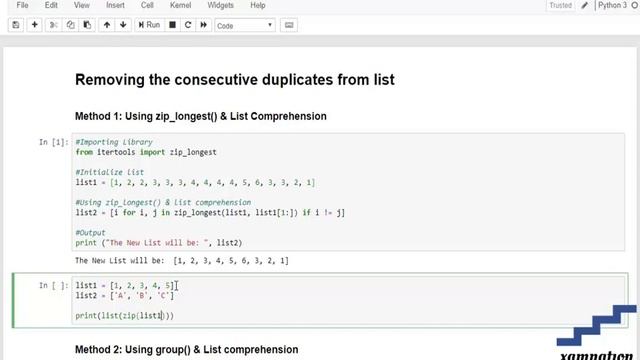Select the 'Removing the consecutive duplicates from list' heading
Image resolution: width=640 pixels, height=360 pixels.
[235, 80]
